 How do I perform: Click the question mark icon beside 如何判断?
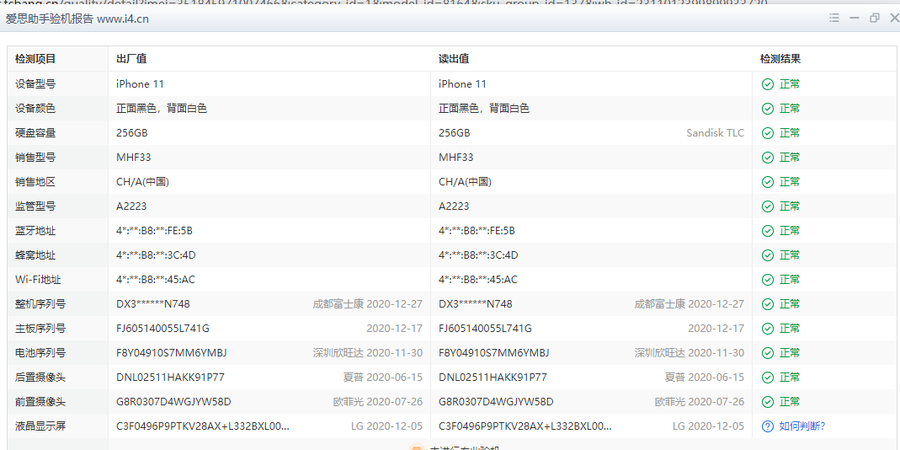point(767,426)
